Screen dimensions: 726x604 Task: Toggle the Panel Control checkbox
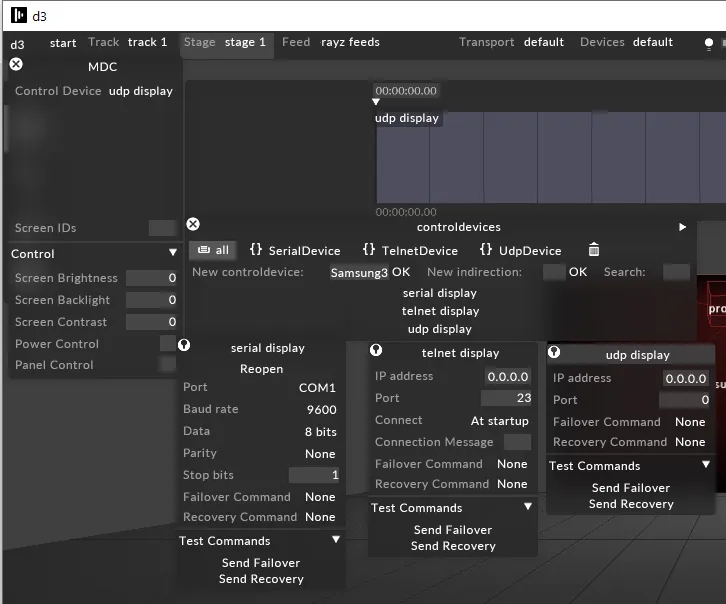167,365
